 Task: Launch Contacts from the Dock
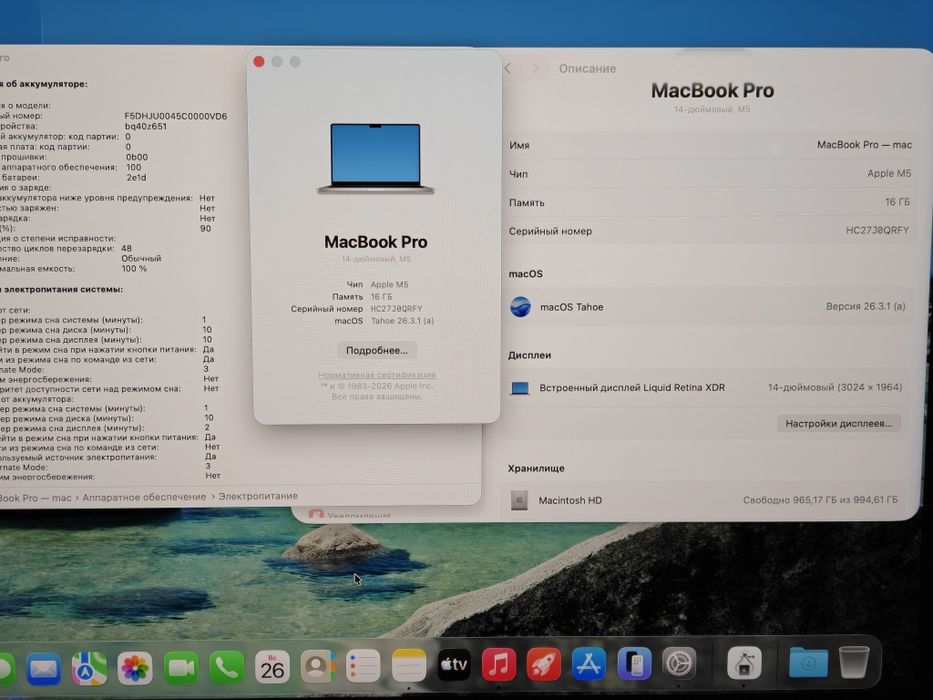[x=318, y=666]
